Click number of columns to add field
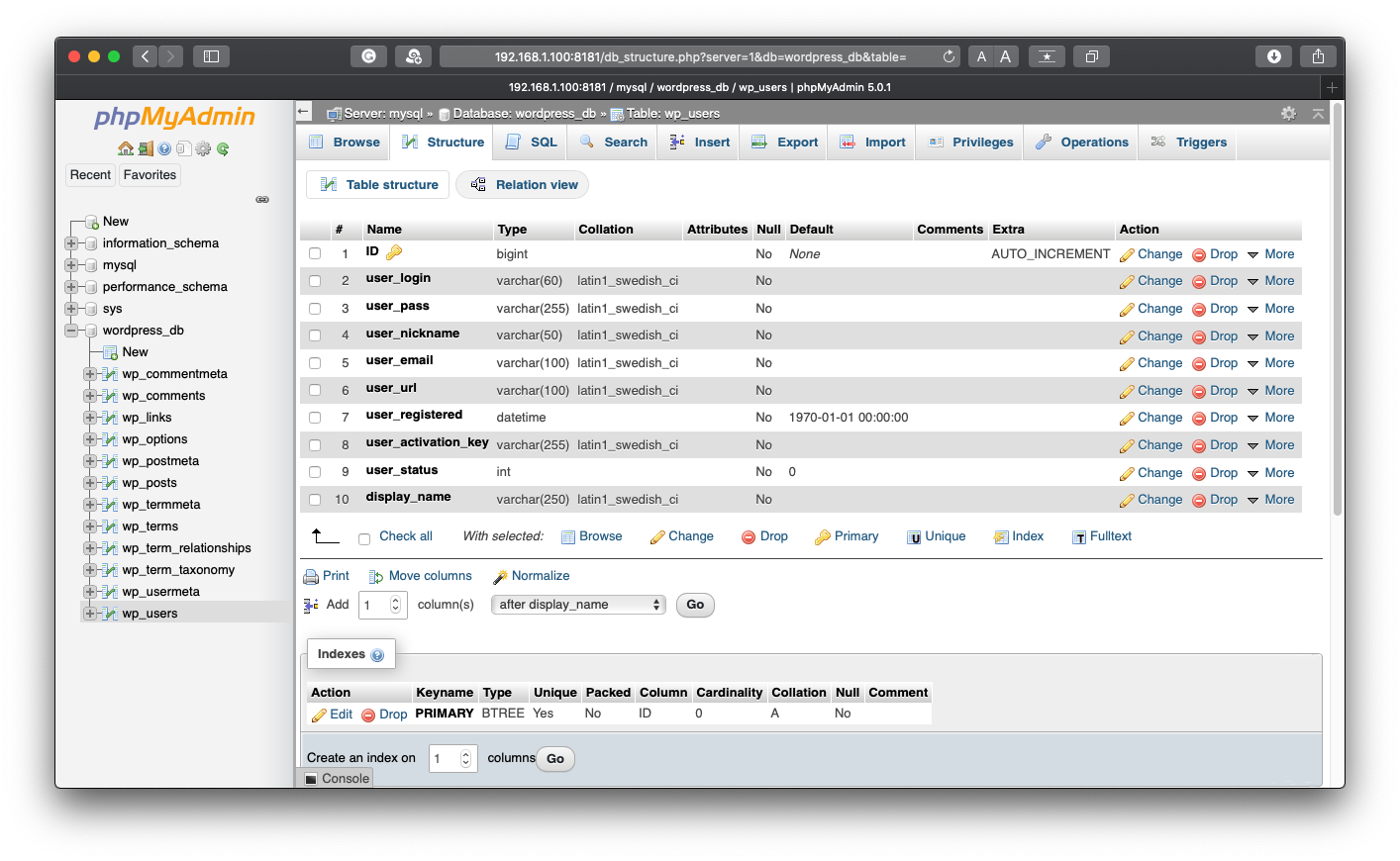Screen dimensions: 1400x861 click(x=382, y=605)
